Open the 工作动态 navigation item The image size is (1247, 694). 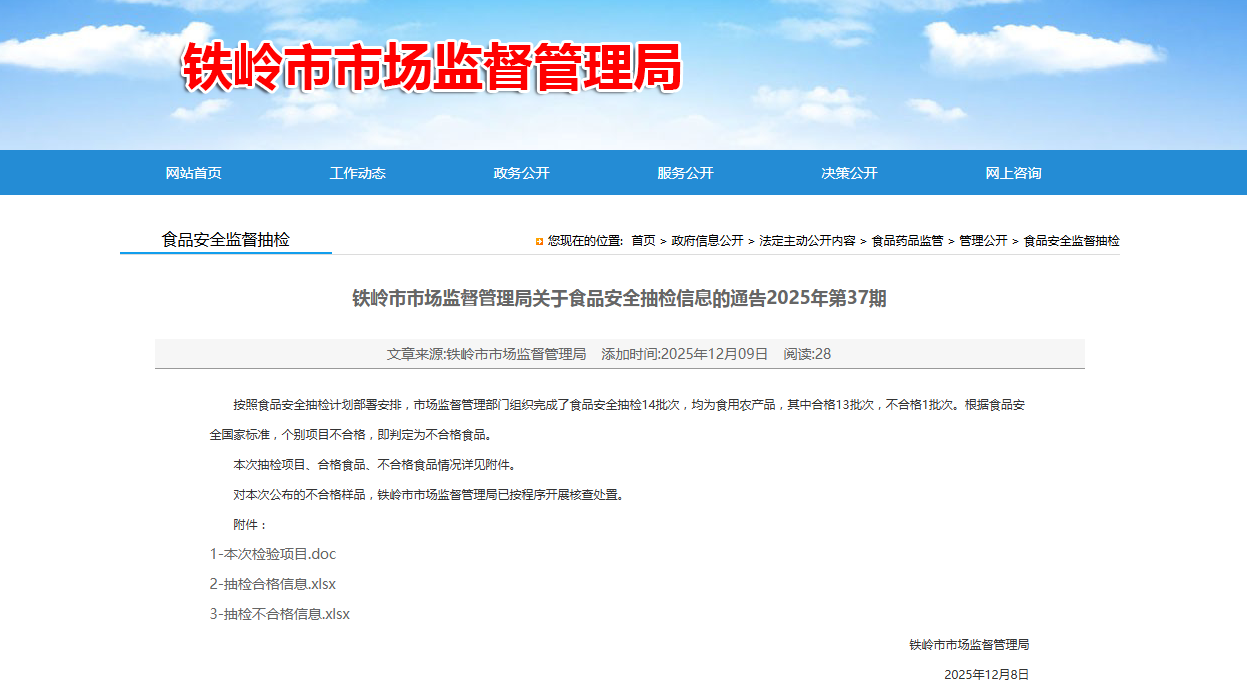coord(358,173)
